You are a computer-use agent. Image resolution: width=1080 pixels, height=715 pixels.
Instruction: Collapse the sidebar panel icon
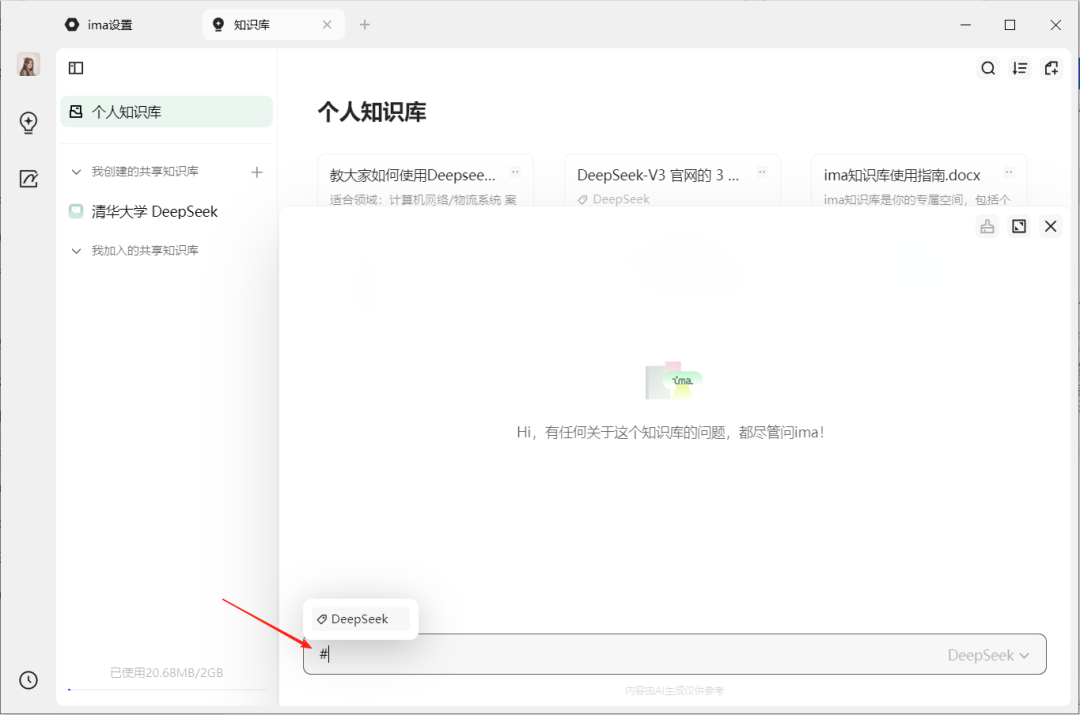tap(76, 68)
